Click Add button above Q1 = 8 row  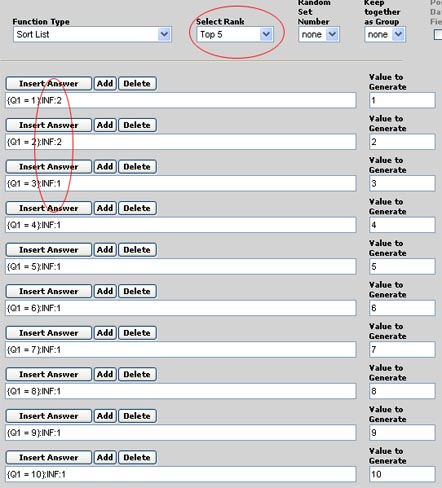pyautogui.click(x=105, y=374)
